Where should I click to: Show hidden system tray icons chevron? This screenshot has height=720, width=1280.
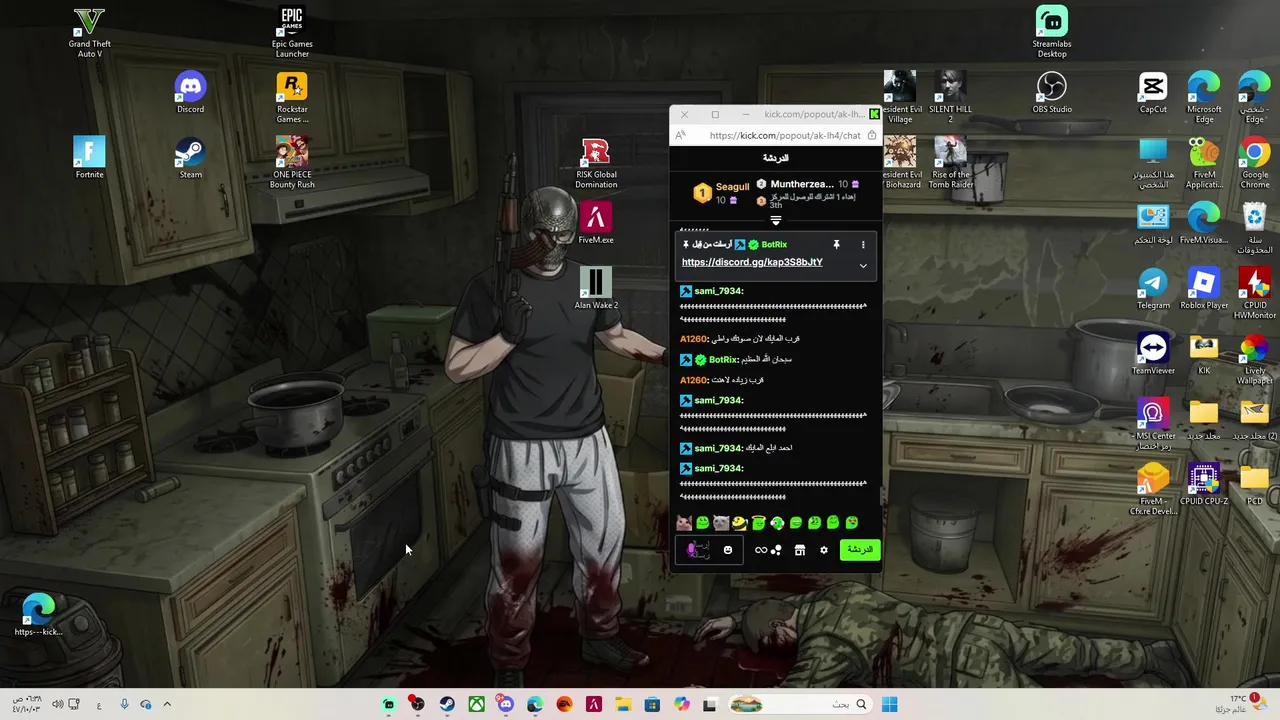coord(167,704)
